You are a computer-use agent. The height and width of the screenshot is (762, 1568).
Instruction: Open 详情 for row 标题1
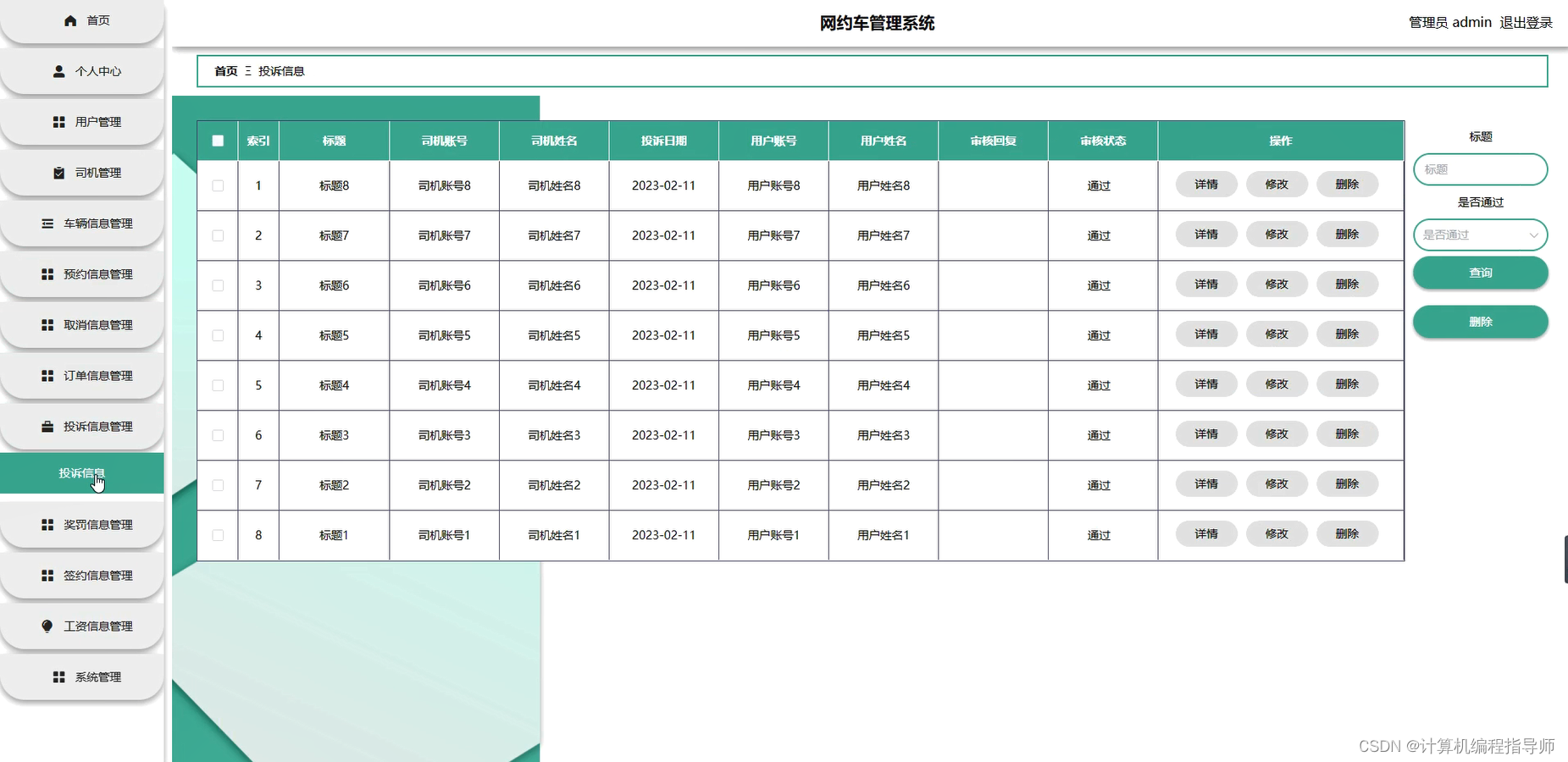pos(1206,534)
